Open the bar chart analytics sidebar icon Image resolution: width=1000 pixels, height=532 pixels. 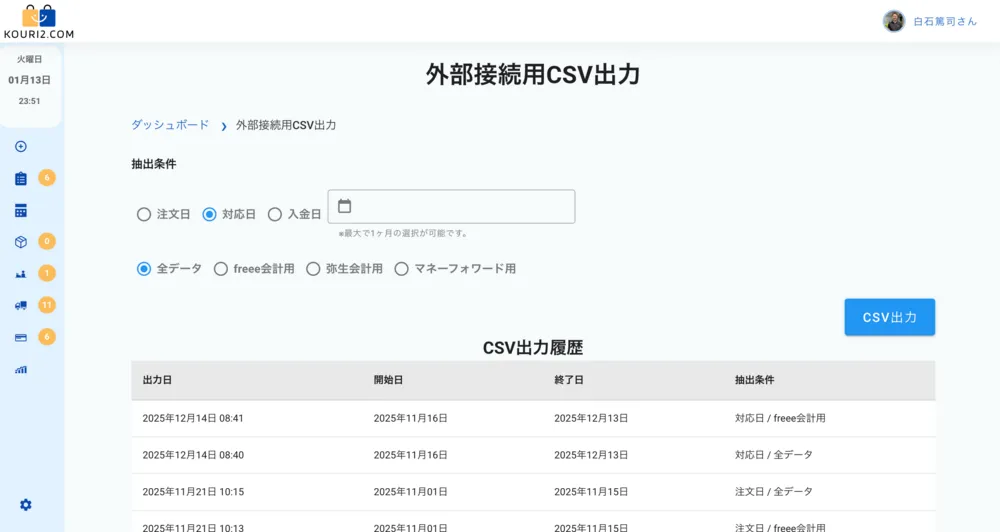[x=21, y=369]
